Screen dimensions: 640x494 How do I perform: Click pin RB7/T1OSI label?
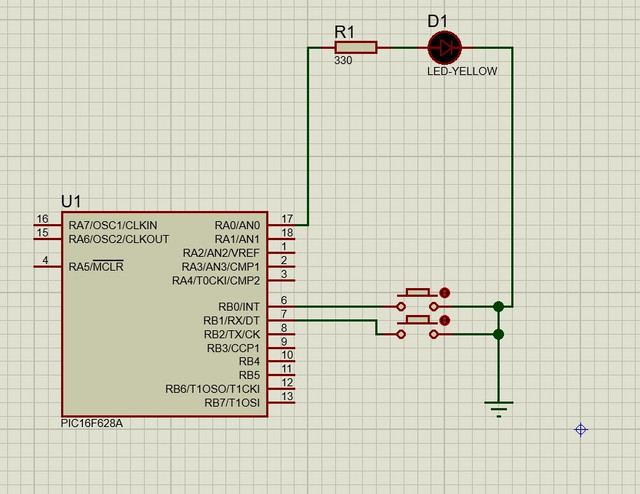click(232, 403)
